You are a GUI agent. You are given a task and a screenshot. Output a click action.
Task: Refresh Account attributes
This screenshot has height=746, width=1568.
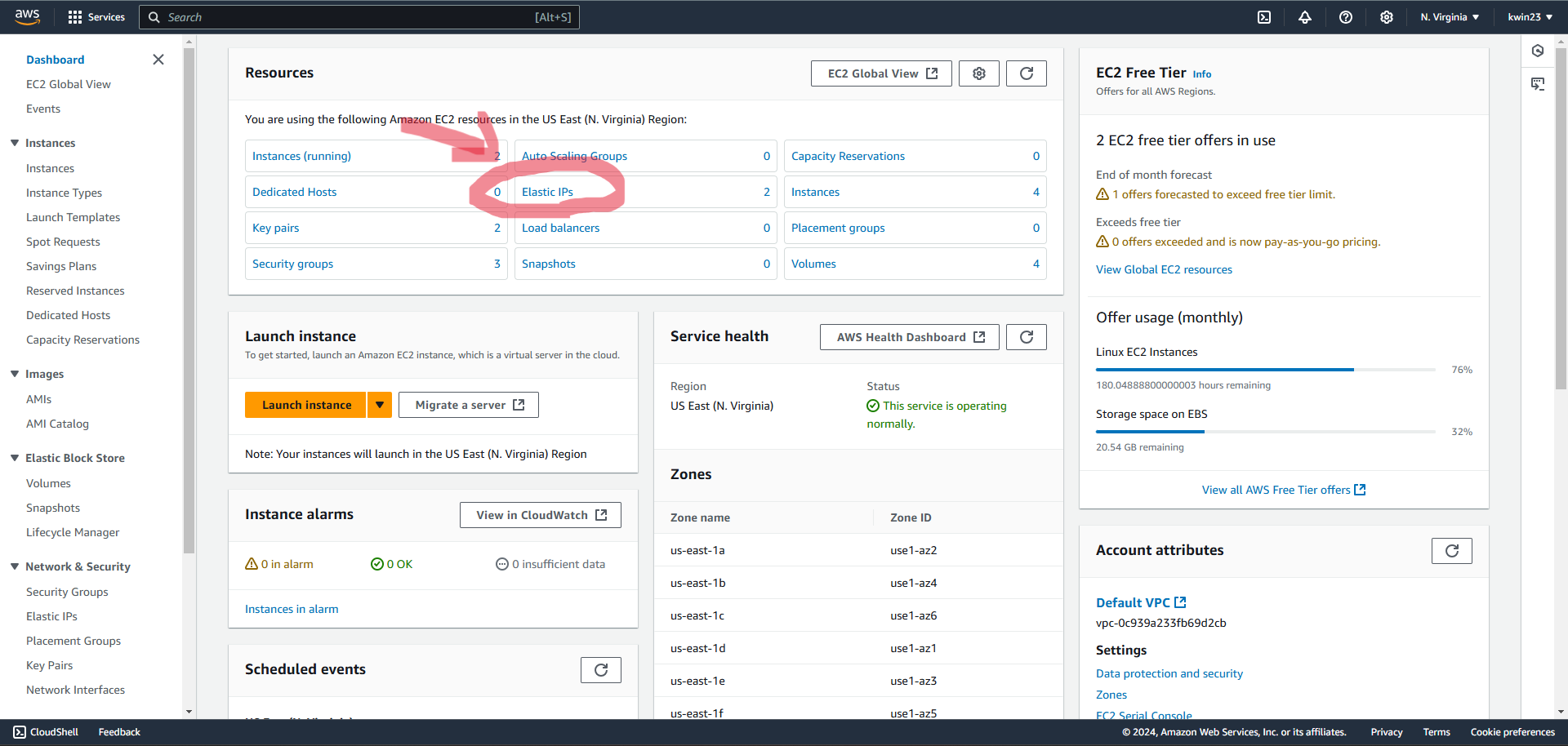pos(1452,551)
